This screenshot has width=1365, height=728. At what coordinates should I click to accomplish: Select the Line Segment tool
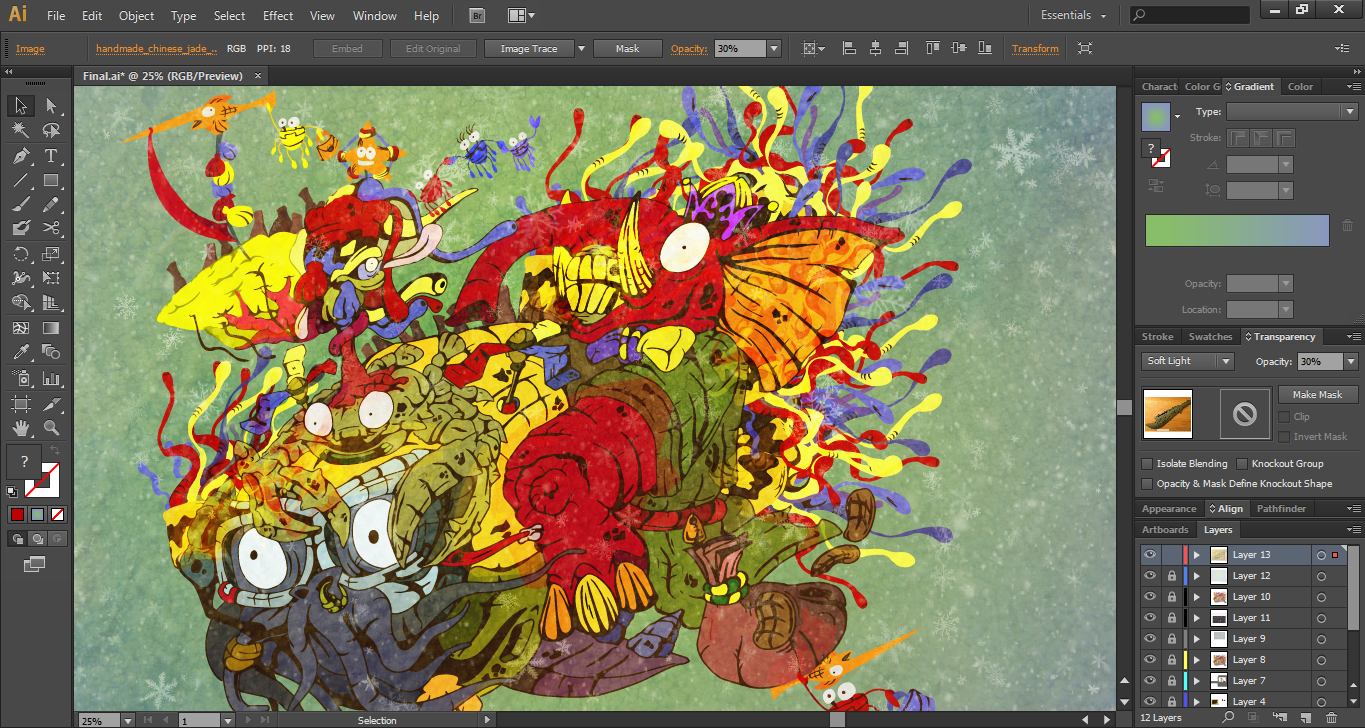pyautogui.click(x=20, y=180)
